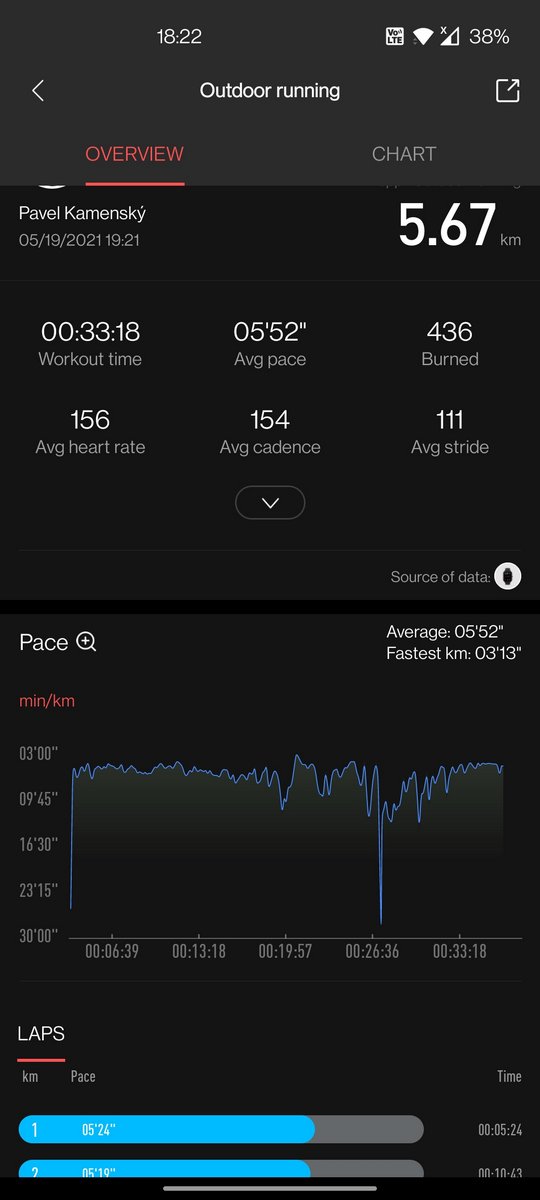Screen dimensions: 540x1200
Task: Tap the watch source-of-data icon
Action: click(x=508, y=576)
